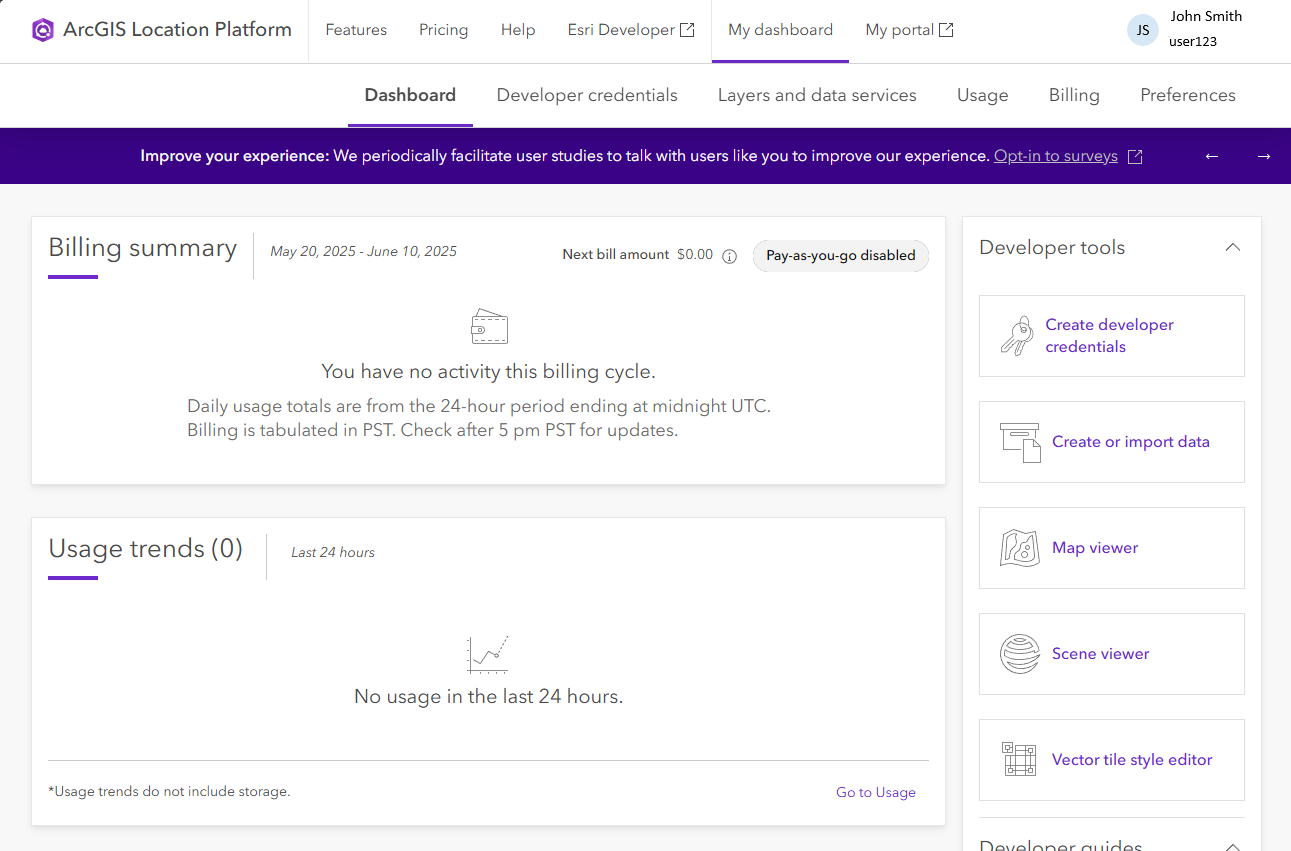The height and width of the screenshot is (851, 1291).
Task: Open My portal text in top navigation
Action: click(x=899, y=30)
